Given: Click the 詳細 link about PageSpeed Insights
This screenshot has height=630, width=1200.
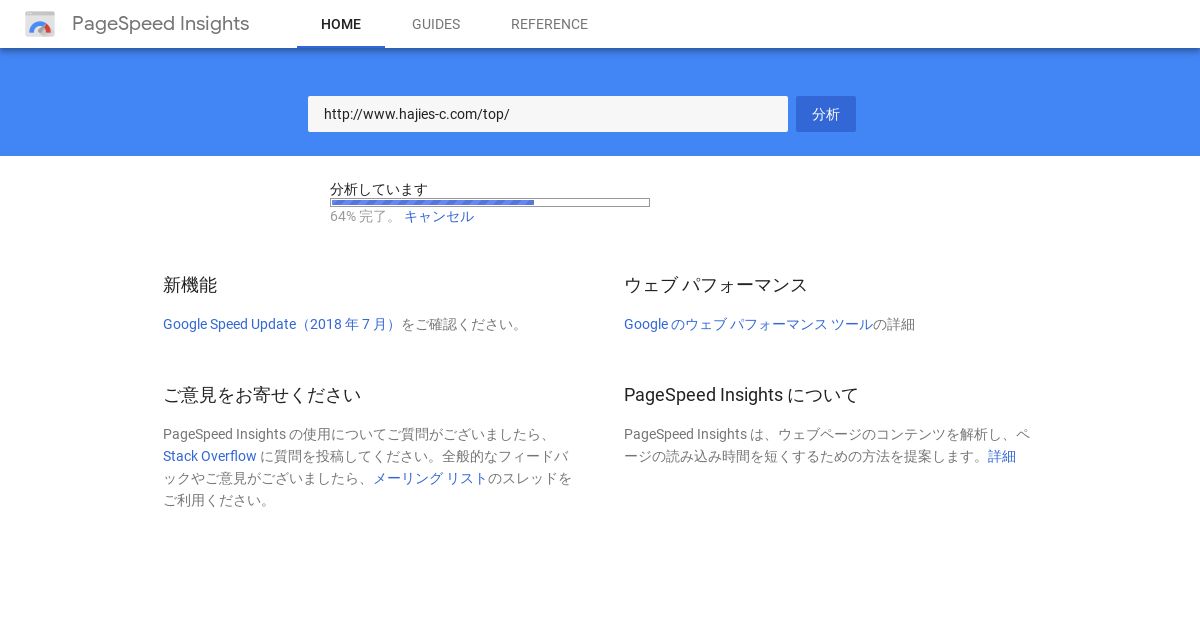Looking at the screenshot, I should 1002,456.
